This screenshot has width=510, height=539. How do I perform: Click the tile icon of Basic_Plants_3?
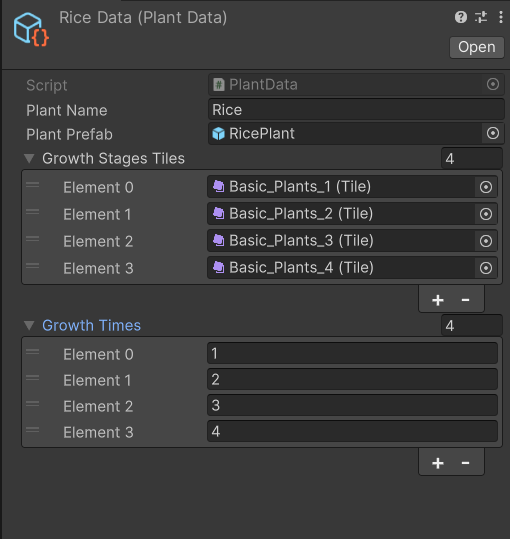point(219,240)
